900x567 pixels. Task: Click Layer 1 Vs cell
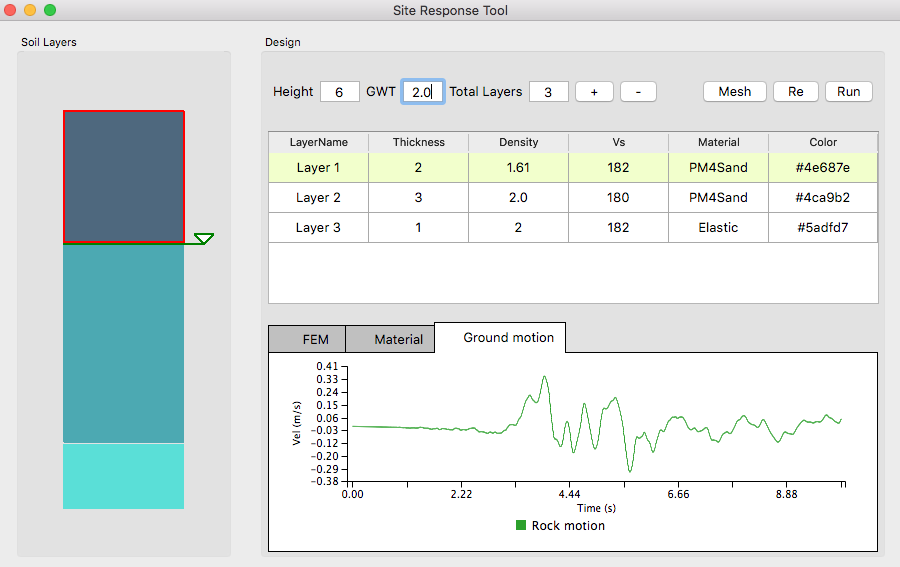[x=618, y=168]
